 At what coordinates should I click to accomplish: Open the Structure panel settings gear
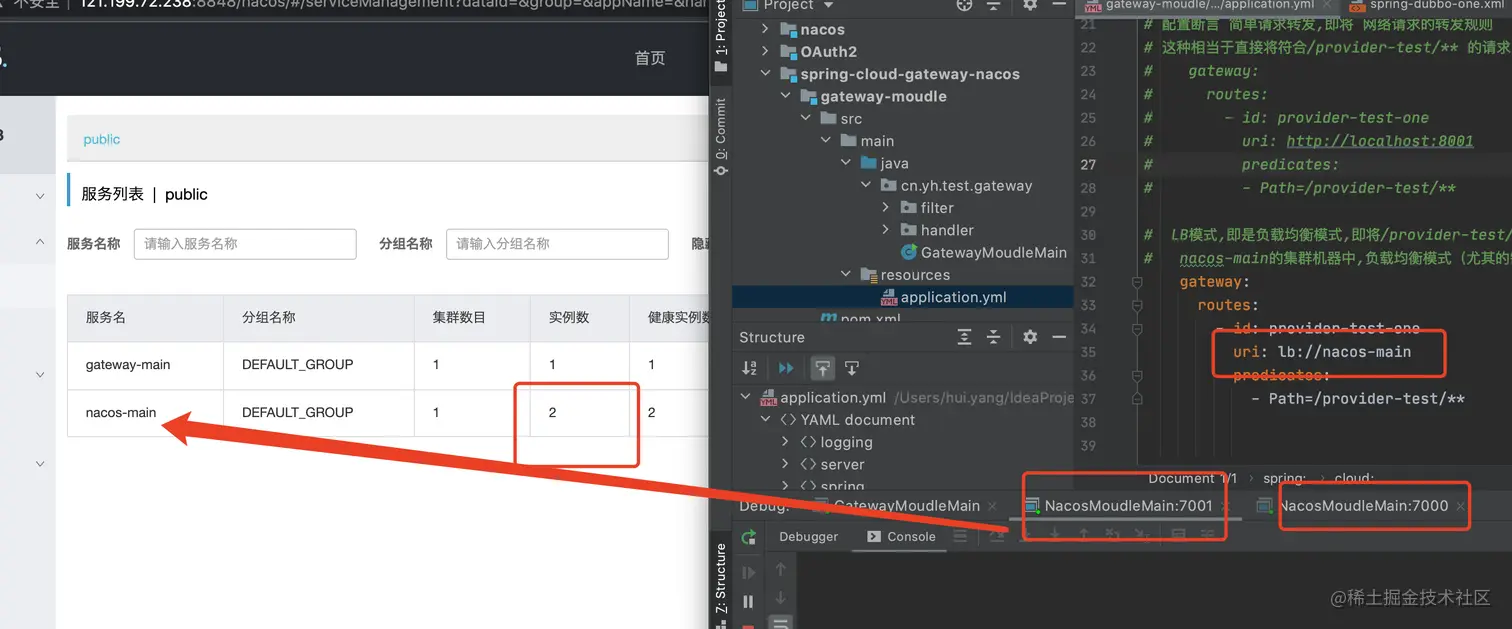pos(1030,337)
